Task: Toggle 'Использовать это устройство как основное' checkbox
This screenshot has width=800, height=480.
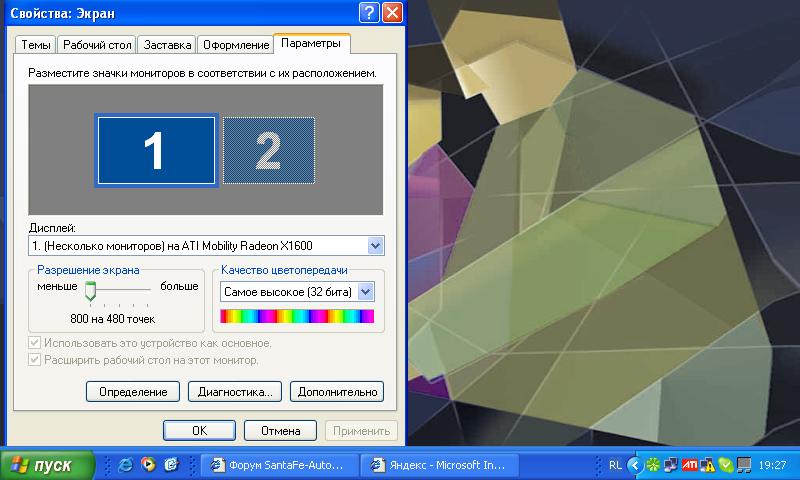Action: 35,343
